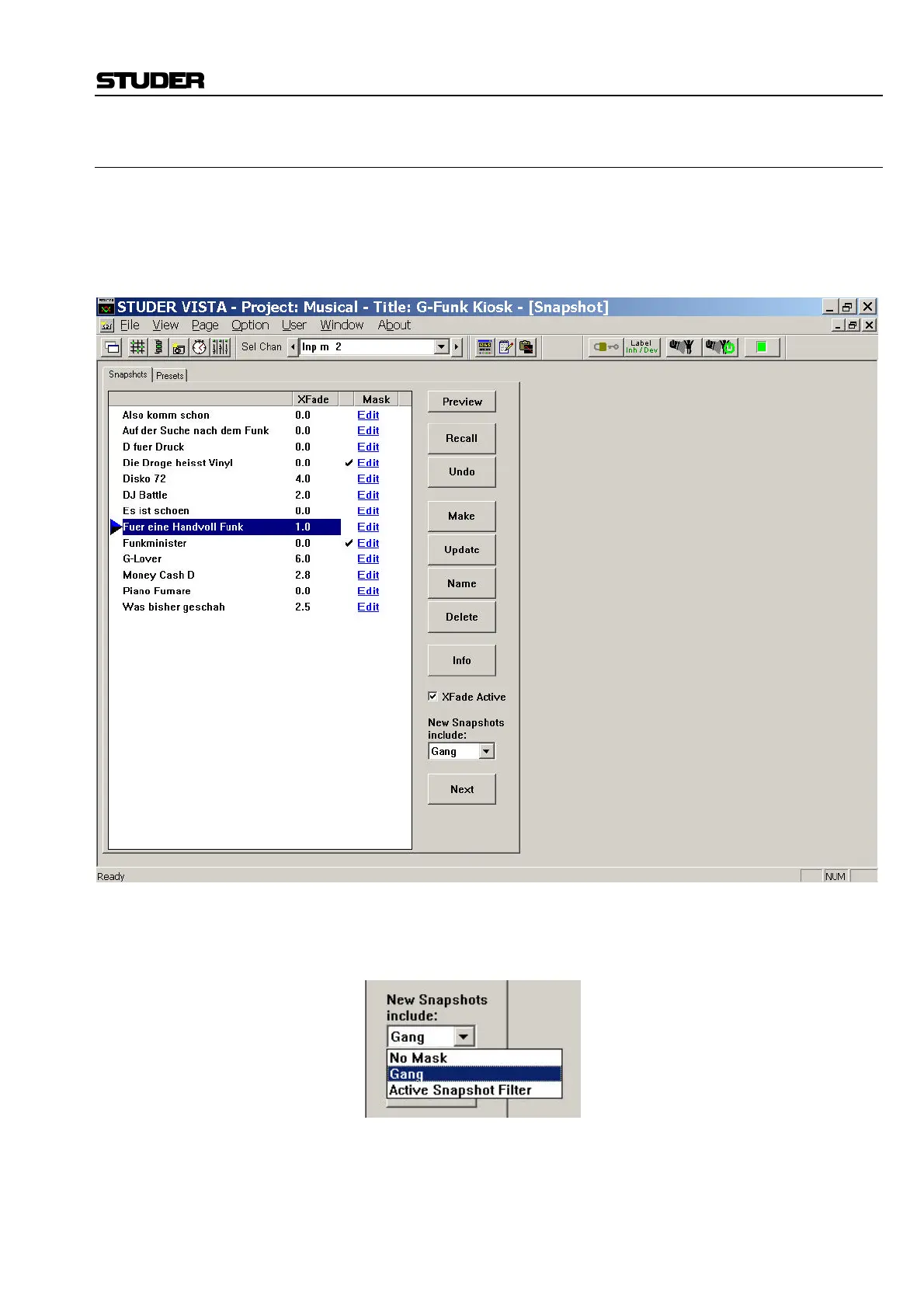Click the Next button
The width and height of the screenshot is (924, 1308).
[x=462, y=789]
